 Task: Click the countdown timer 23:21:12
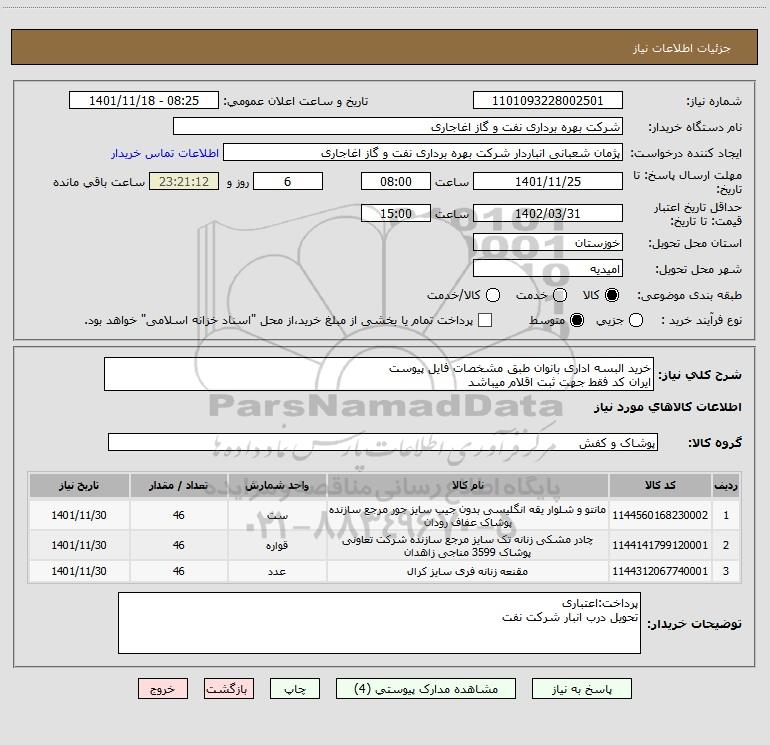184,181
